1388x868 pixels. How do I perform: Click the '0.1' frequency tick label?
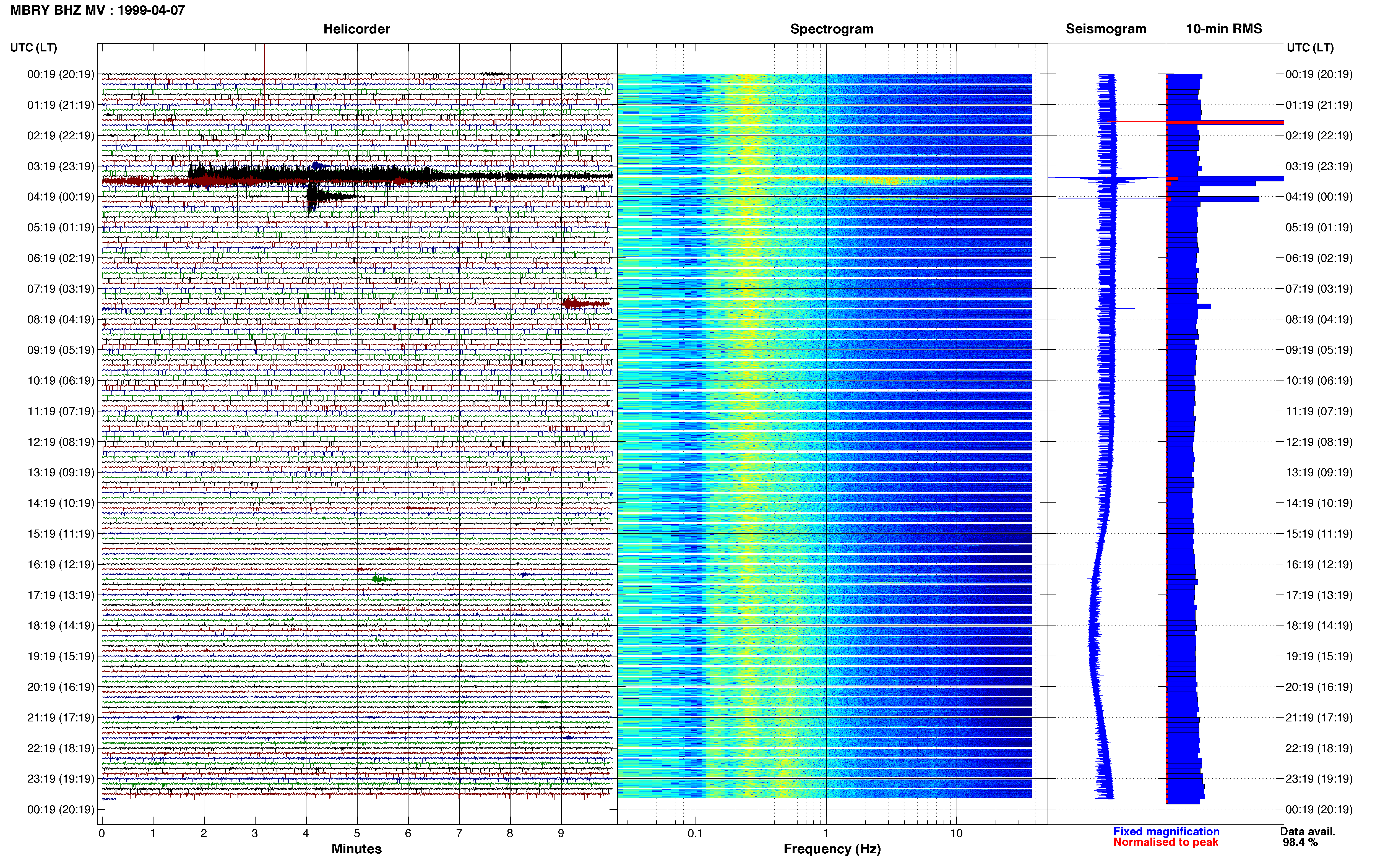tap(695, 833)
